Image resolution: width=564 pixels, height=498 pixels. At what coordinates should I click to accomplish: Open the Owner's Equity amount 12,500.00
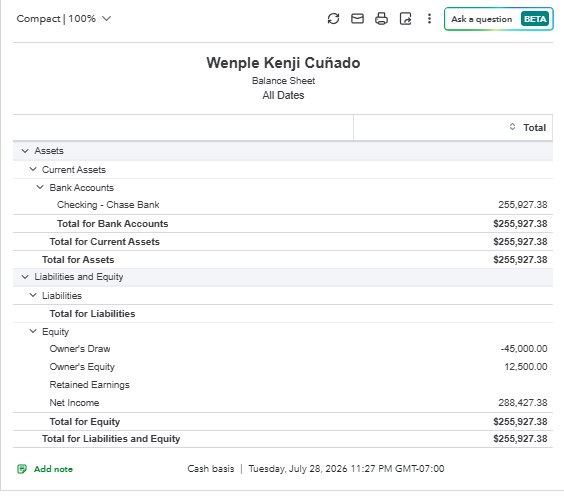point(526,366)
